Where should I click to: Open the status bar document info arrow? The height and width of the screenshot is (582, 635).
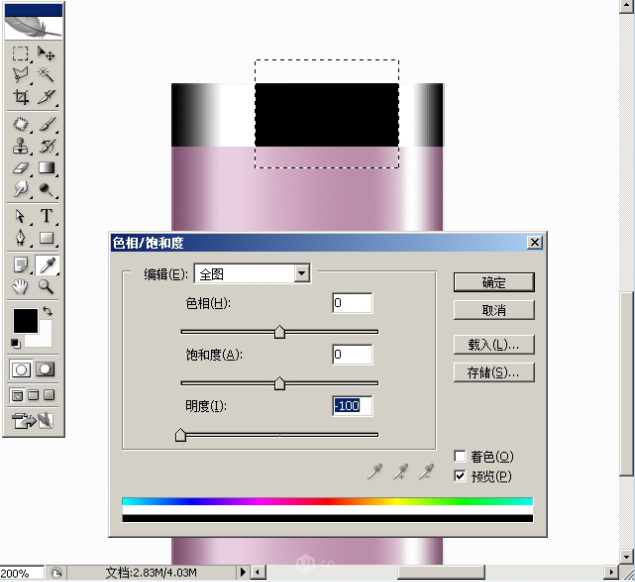click(x=242, y=573)
